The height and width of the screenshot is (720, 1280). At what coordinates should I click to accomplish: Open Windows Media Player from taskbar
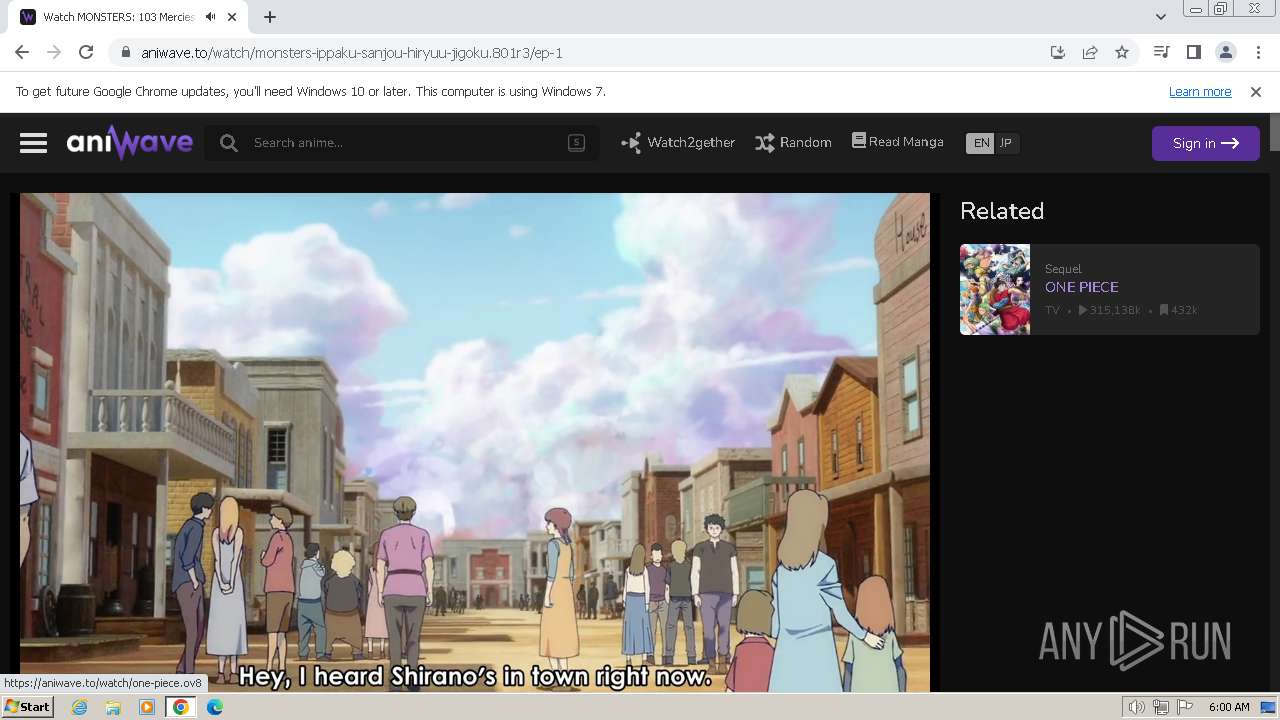(x=147, y=707)
